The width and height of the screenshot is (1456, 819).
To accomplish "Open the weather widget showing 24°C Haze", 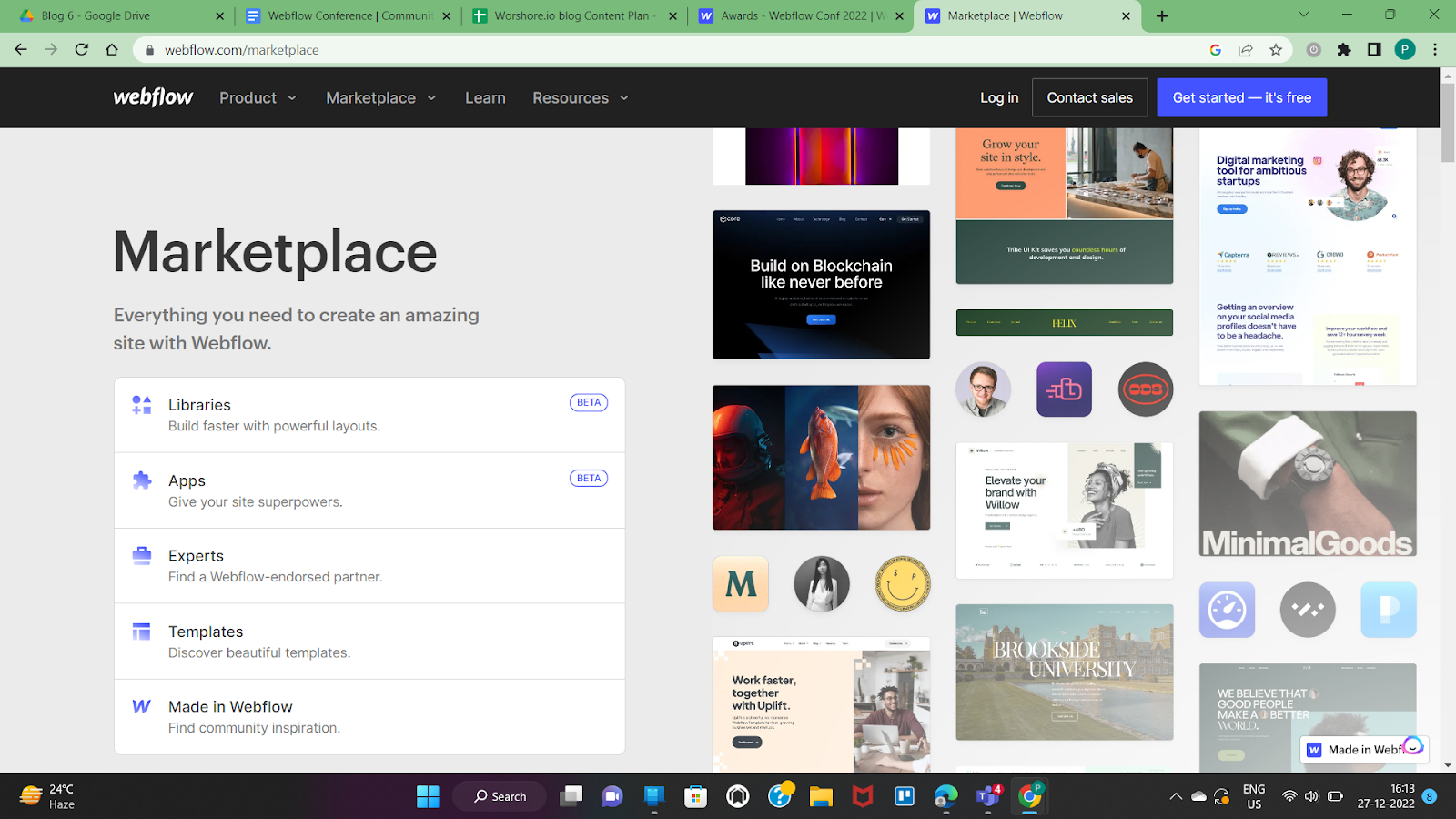I will 47,796.
